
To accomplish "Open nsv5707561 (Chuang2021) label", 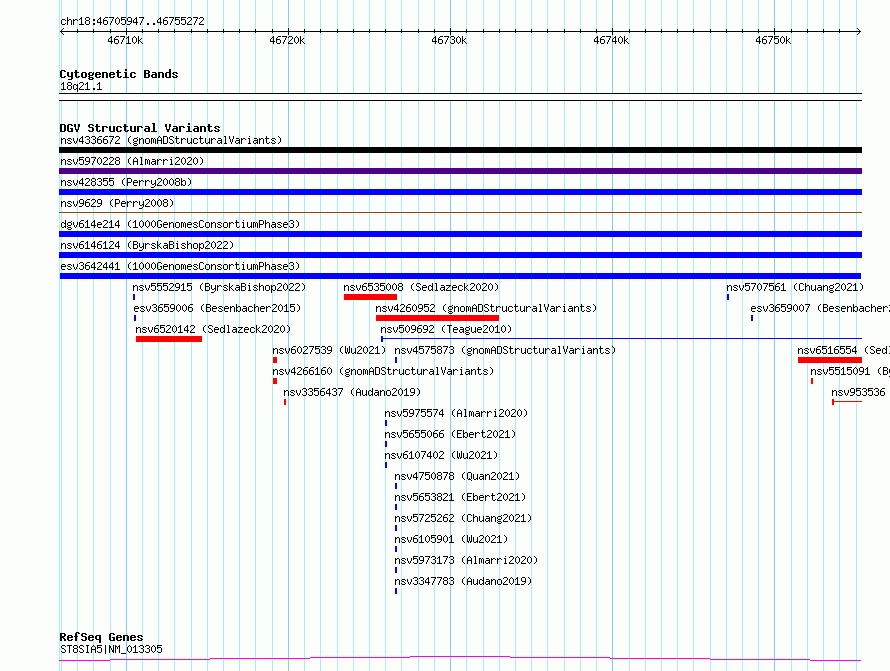I will click(x=795, y=287).
